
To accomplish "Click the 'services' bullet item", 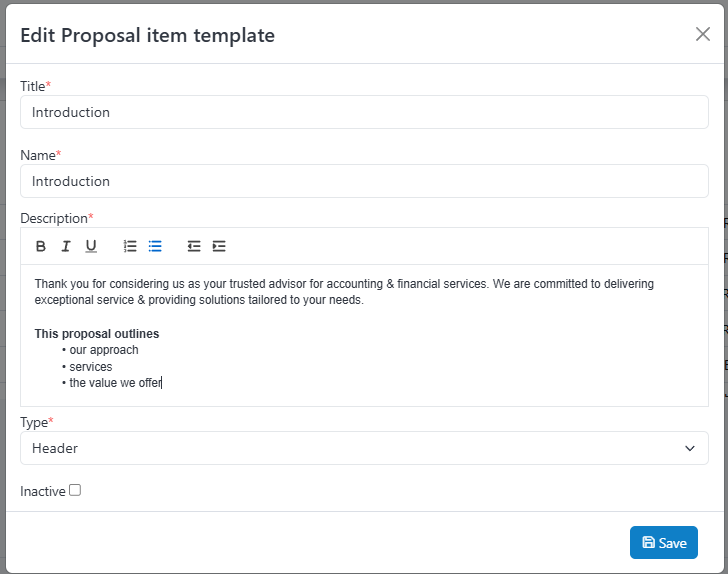I will tap(91, 367).
